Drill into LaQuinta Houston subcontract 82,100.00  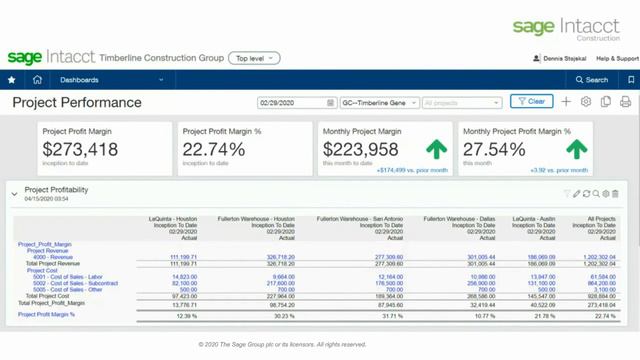tap(184, 283)
